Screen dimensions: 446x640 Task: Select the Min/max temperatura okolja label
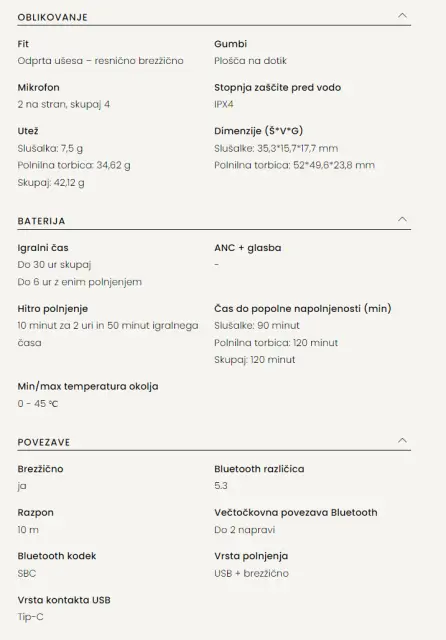pos(88,386)
